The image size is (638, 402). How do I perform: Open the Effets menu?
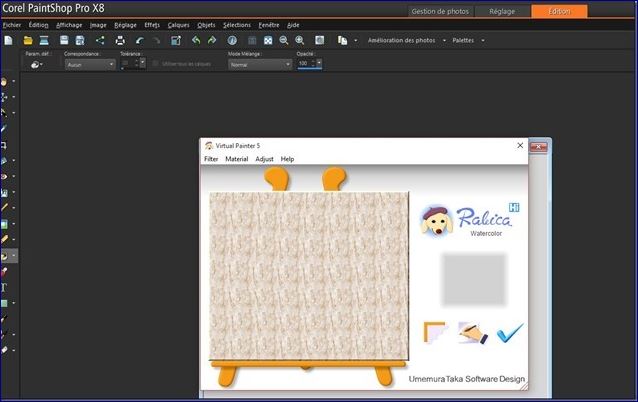pos(152,25)
